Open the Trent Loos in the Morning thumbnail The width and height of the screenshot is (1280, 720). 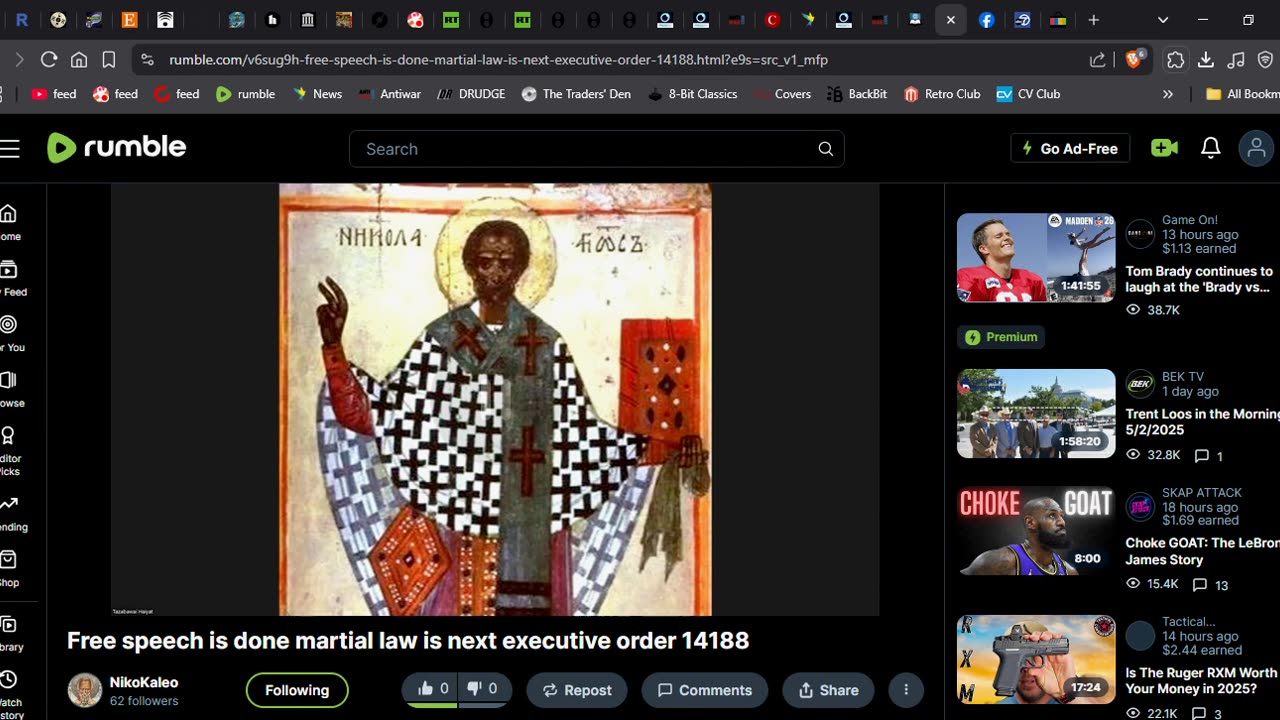pyautogui.click(x=1036, y=413)
